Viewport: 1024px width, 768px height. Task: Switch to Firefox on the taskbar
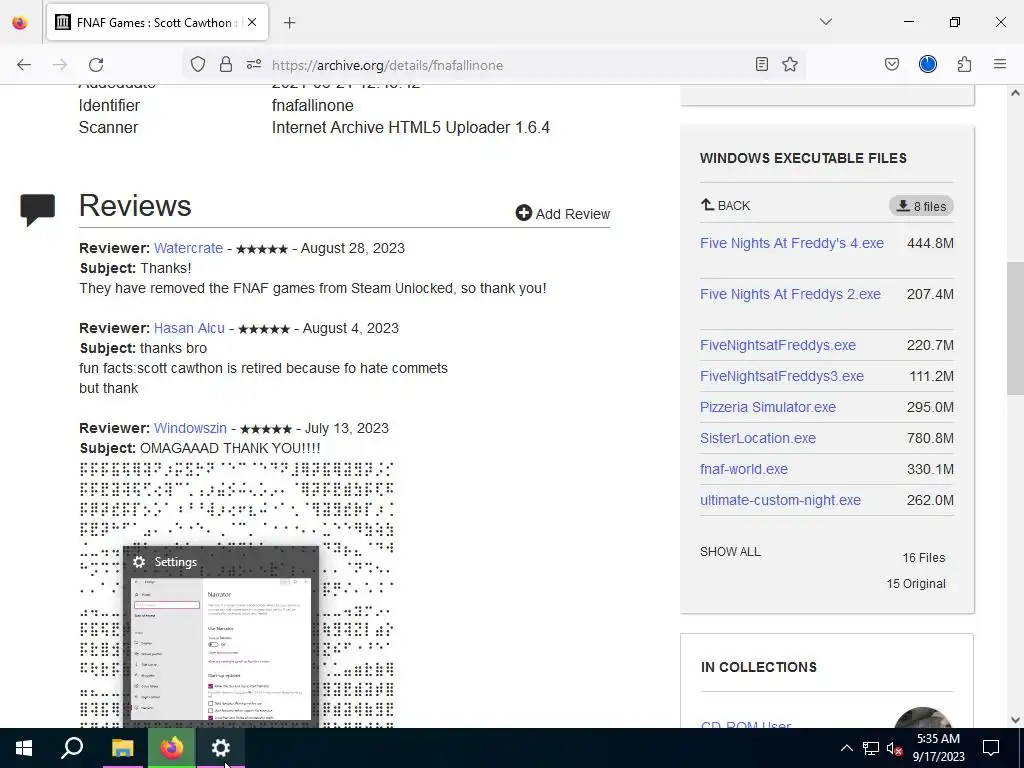pos(172,748)
